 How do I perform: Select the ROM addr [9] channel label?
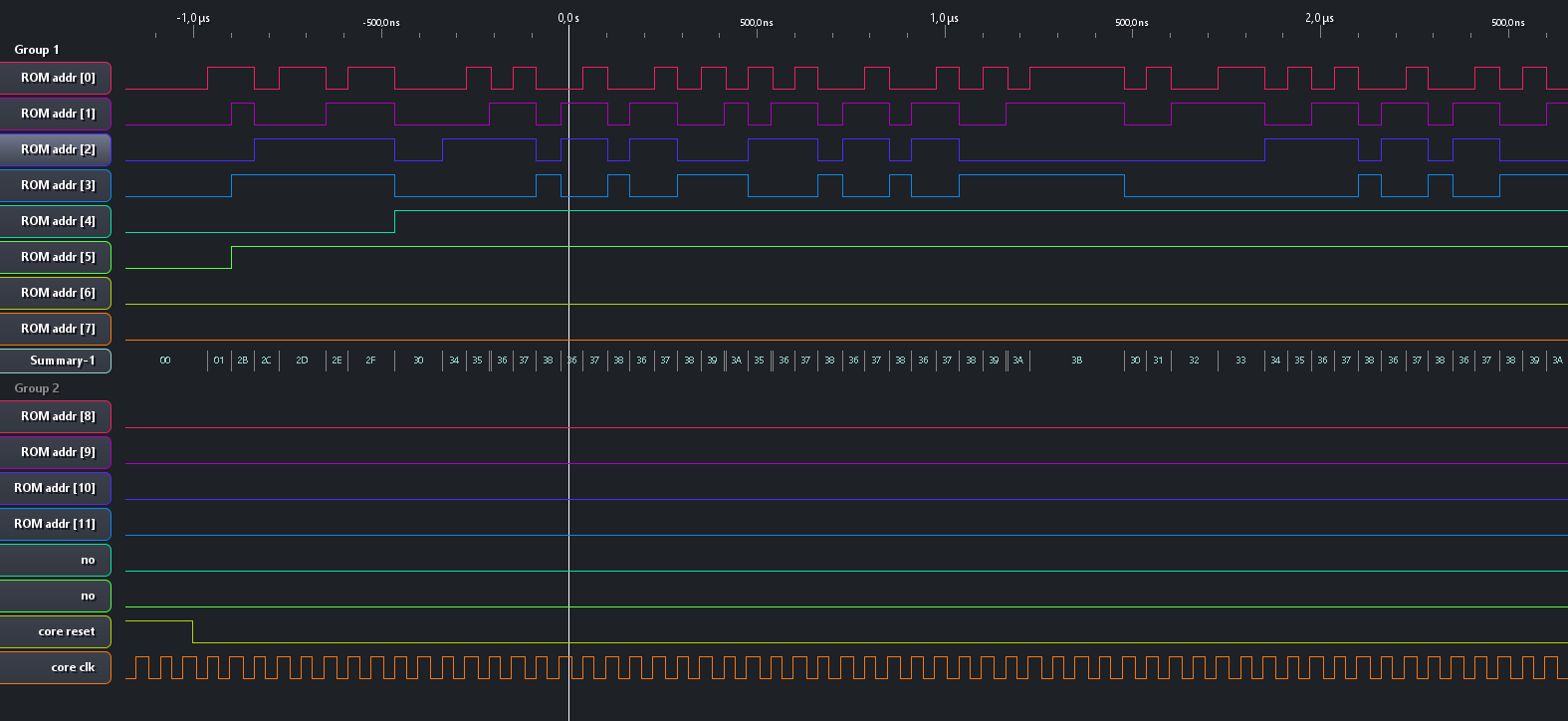click(55, 452)
